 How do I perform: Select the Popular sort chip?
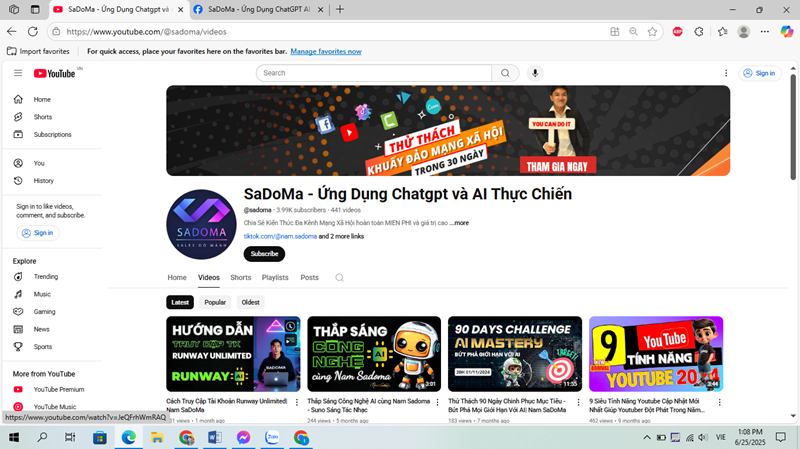[x=215, y=302]
